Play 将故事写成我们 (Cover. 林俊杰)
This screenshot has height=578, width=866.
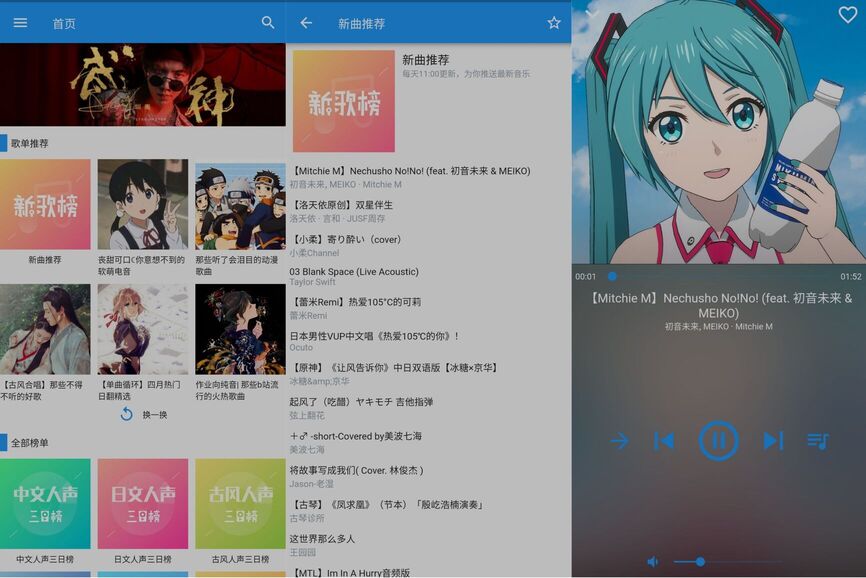click(x=429, y=476)
